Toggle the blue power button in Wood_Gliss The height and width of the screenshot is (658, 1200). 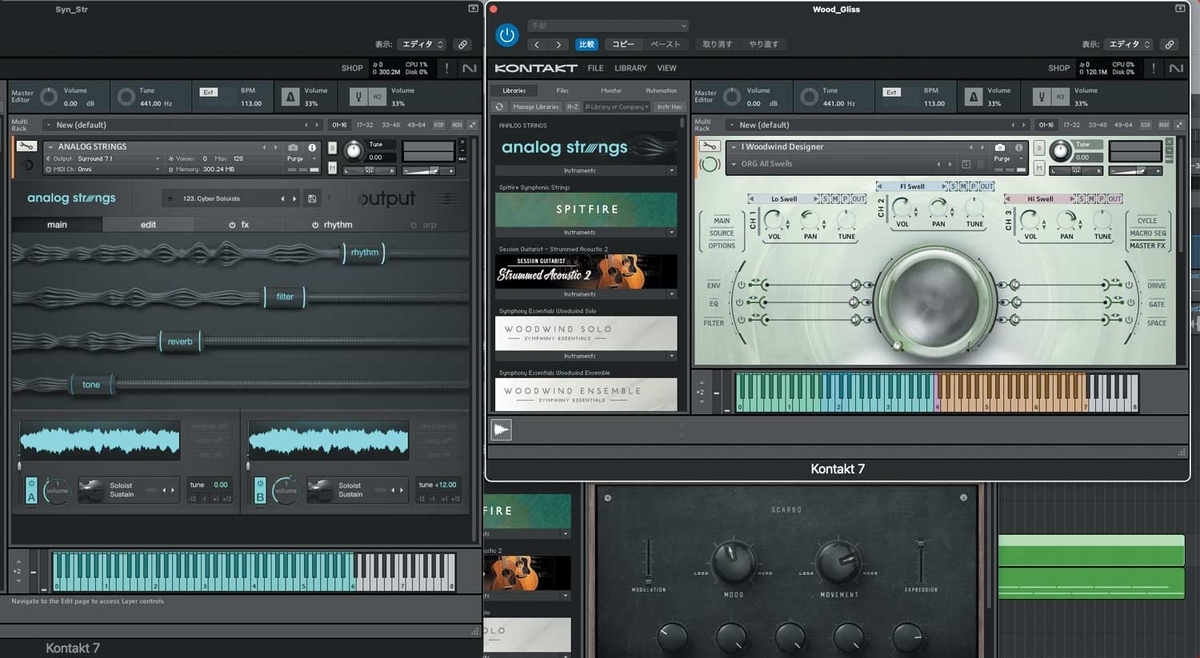point(507,35)
